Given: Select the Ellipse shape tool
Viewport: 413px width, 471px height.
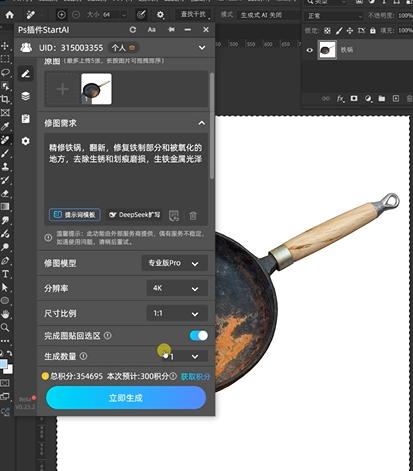Looking at the screenshot, I should coord(5,301).
